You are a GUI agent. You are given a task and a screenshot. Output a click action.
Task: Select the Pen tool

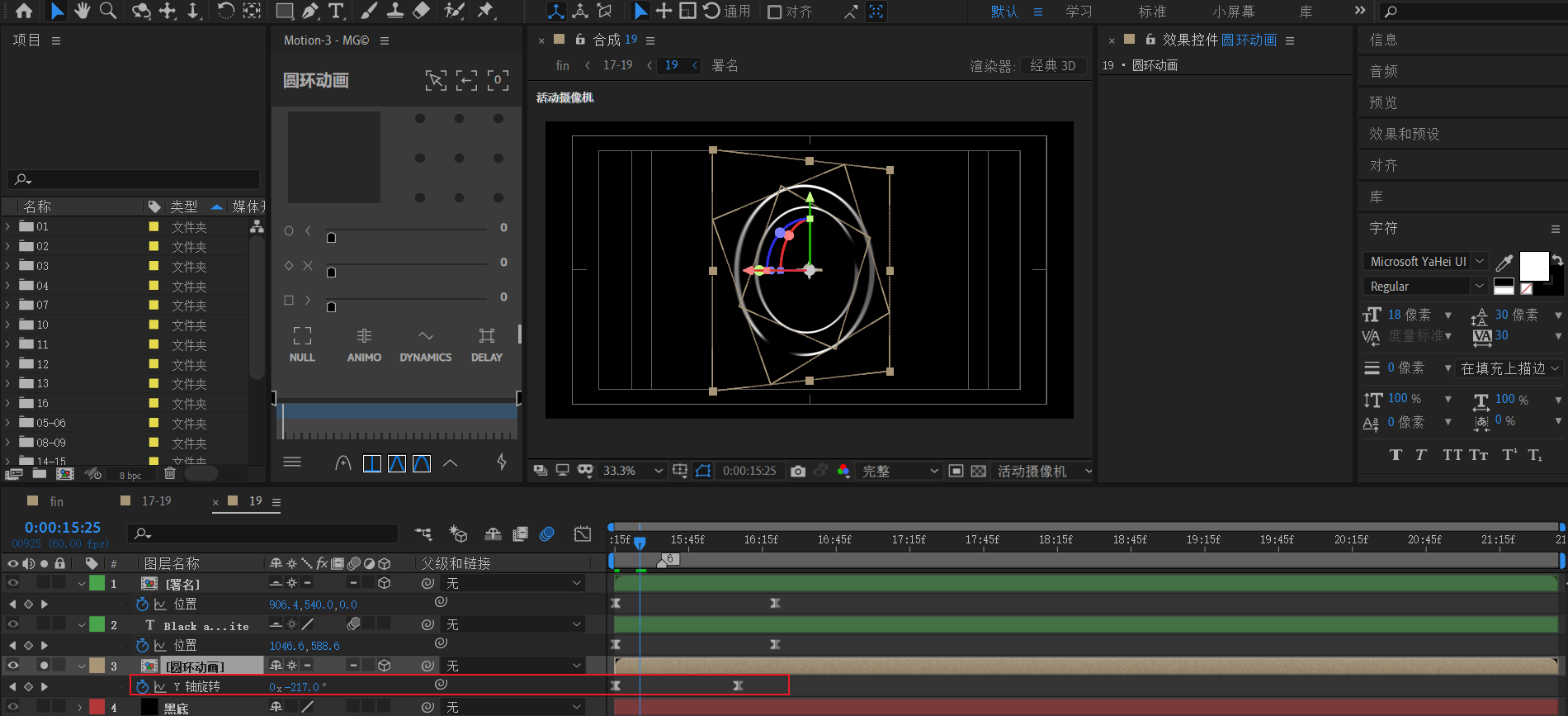[310, 11]
